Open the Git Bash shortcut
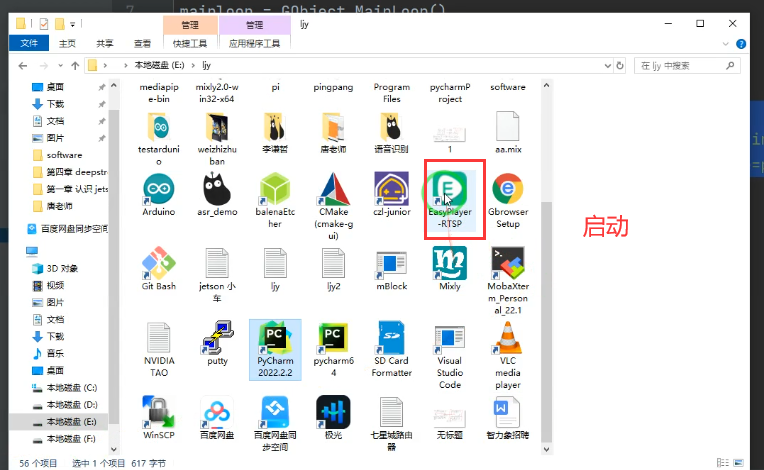 [159, 263]
